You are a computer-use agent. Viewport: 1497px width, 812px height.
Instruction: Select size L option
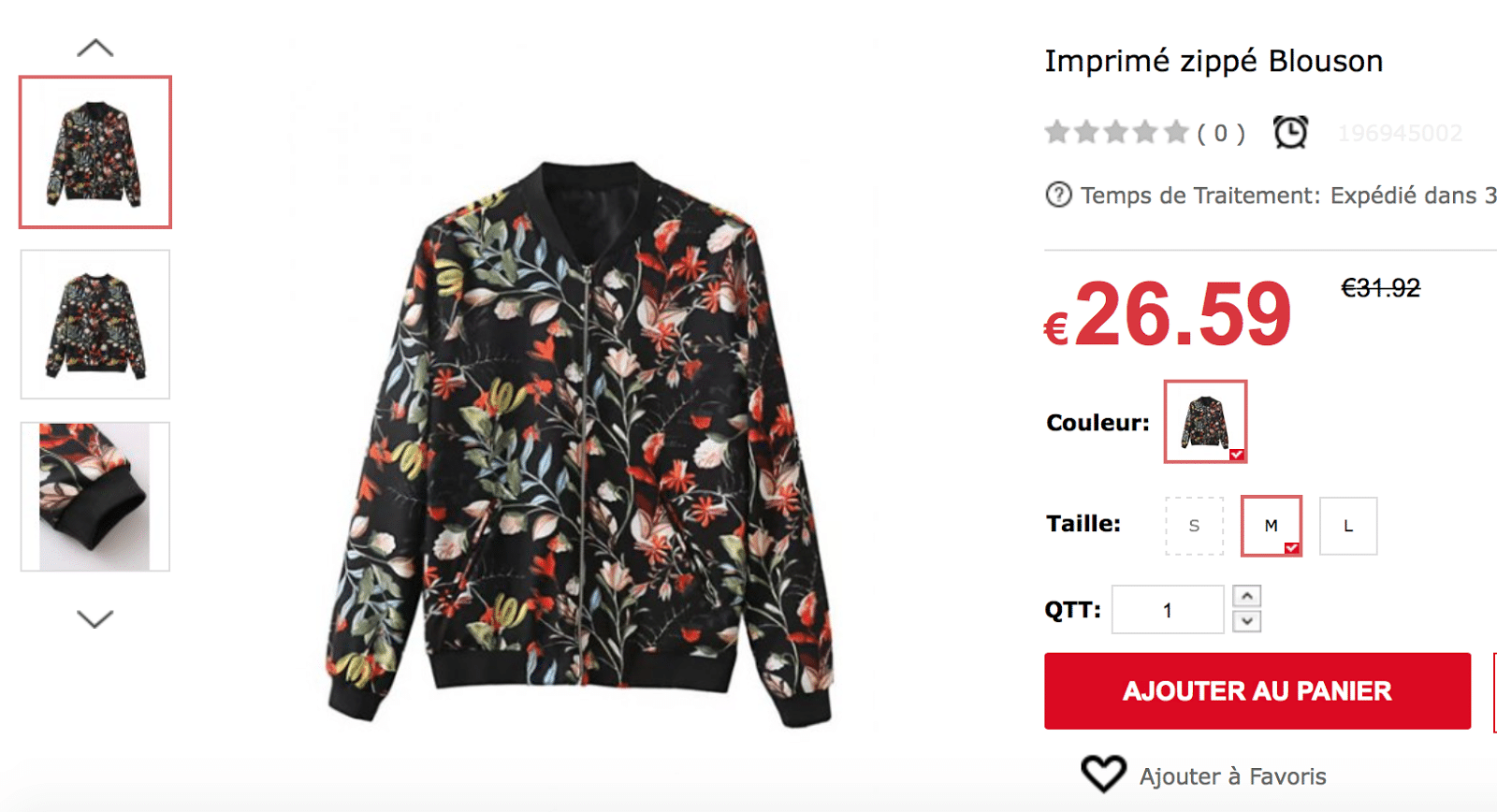coord(1348,526)
